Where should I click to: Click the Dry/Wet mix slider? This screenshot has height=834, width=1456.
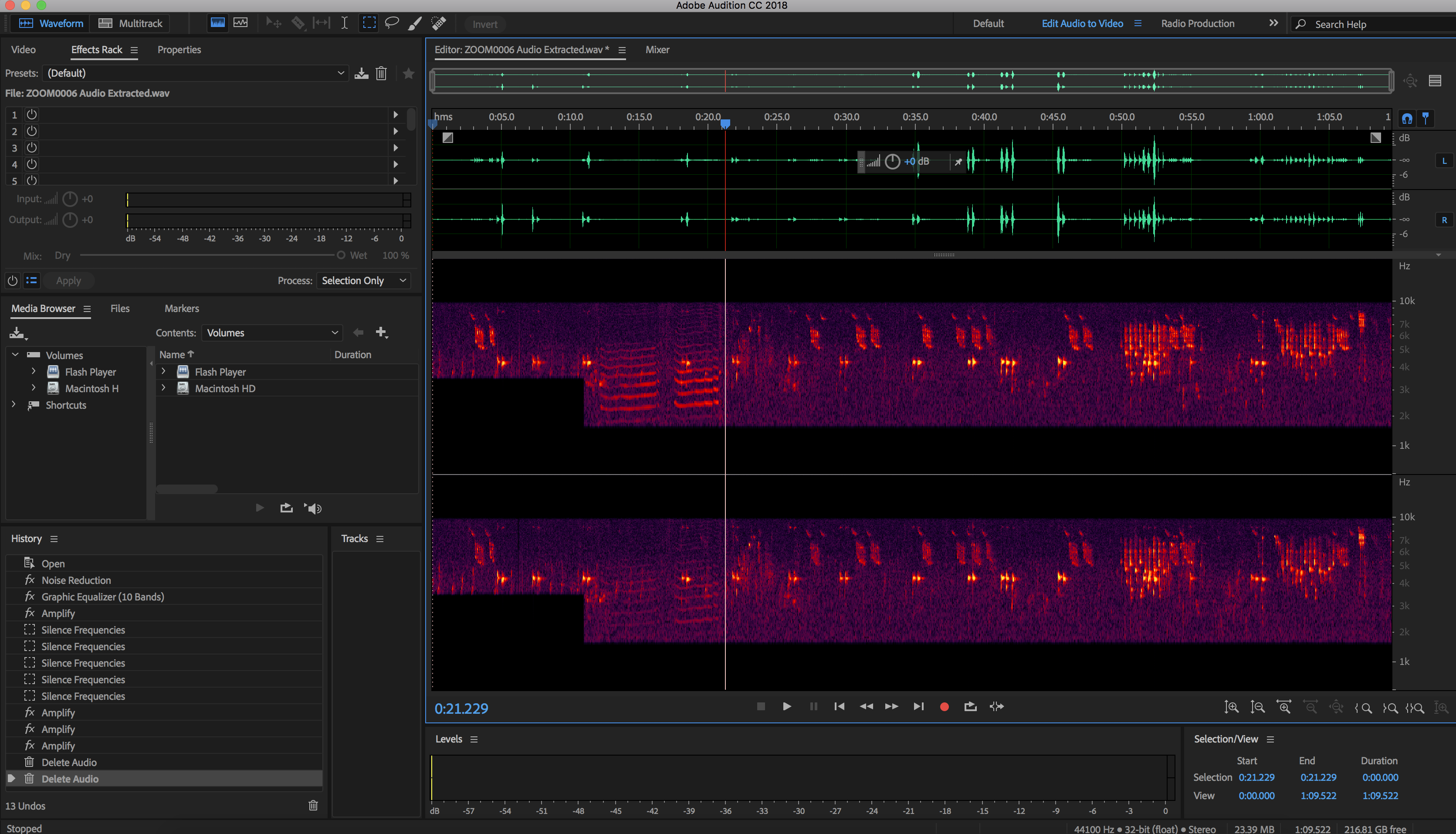point(340,255)
